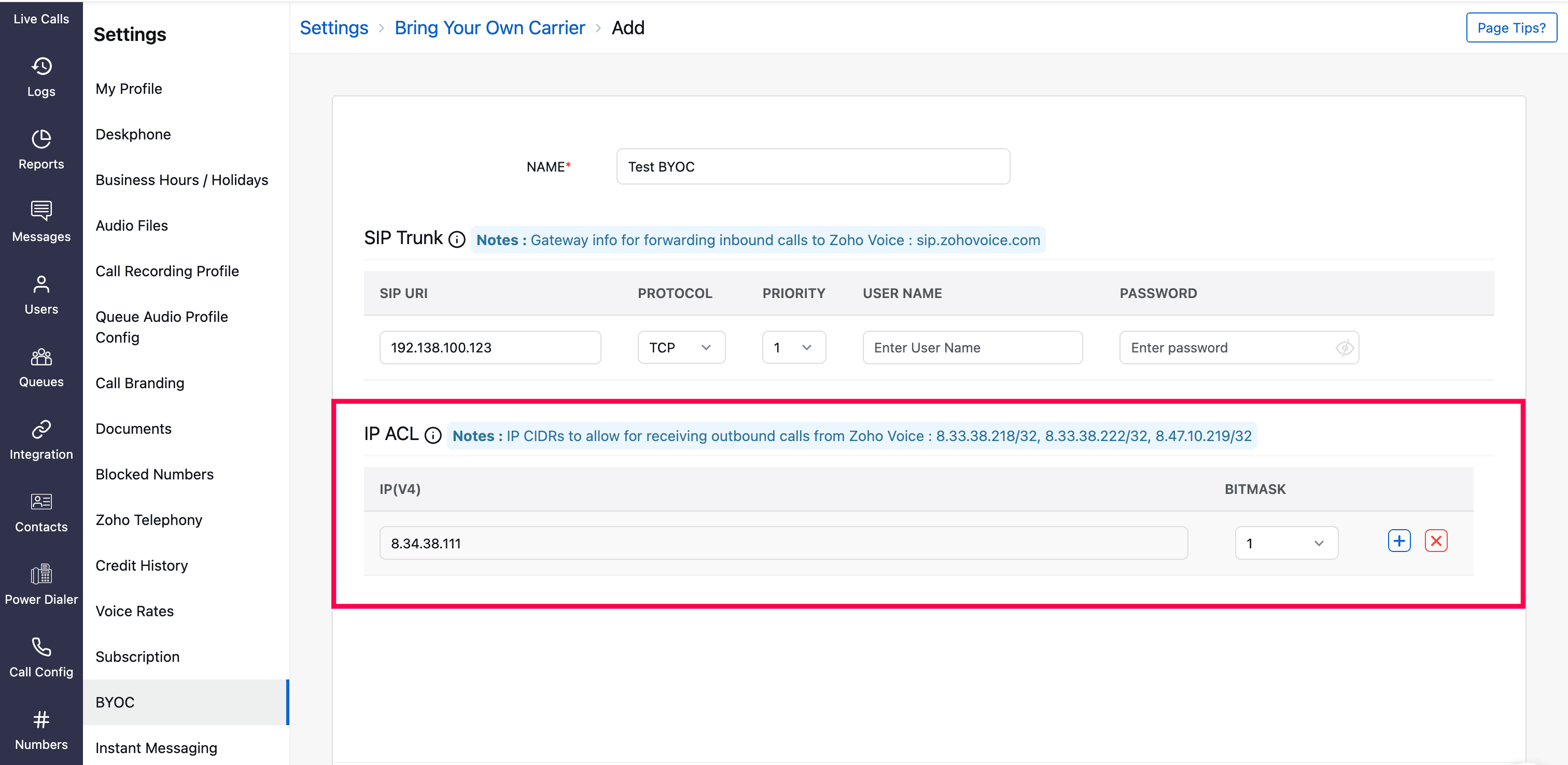Go to Bring Your Own Carrier breadcrumb
Viewport: 1568px width, 765px height.
click(x=489, y=28)
